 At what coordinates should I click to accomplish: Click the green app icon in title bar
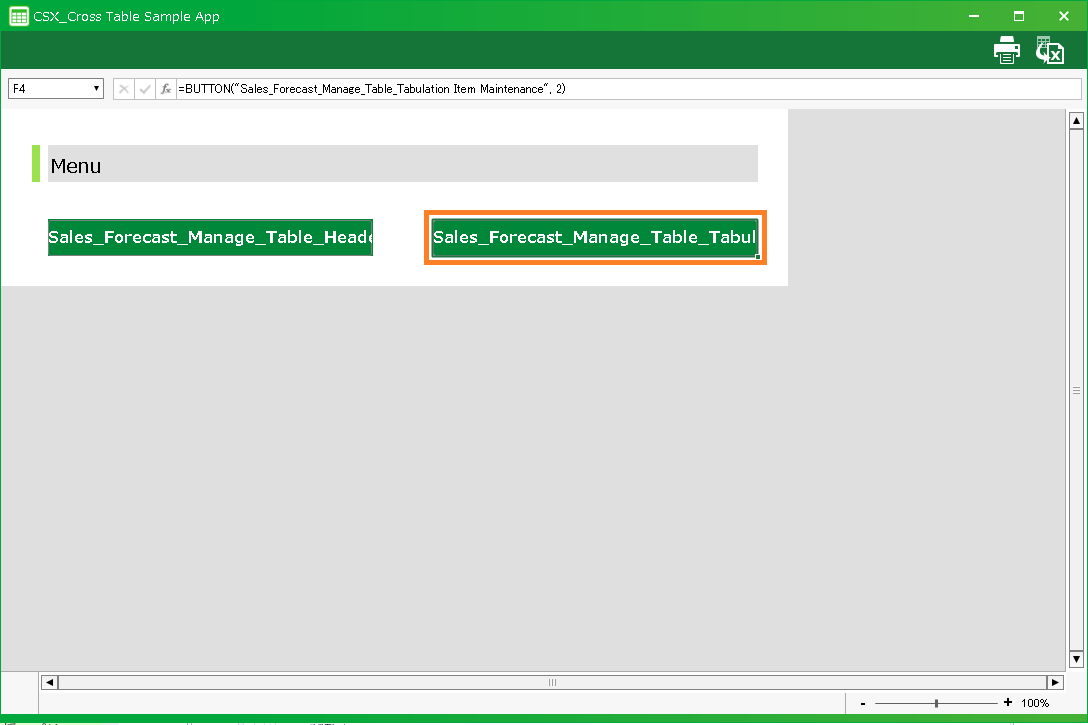click(18, 16)
